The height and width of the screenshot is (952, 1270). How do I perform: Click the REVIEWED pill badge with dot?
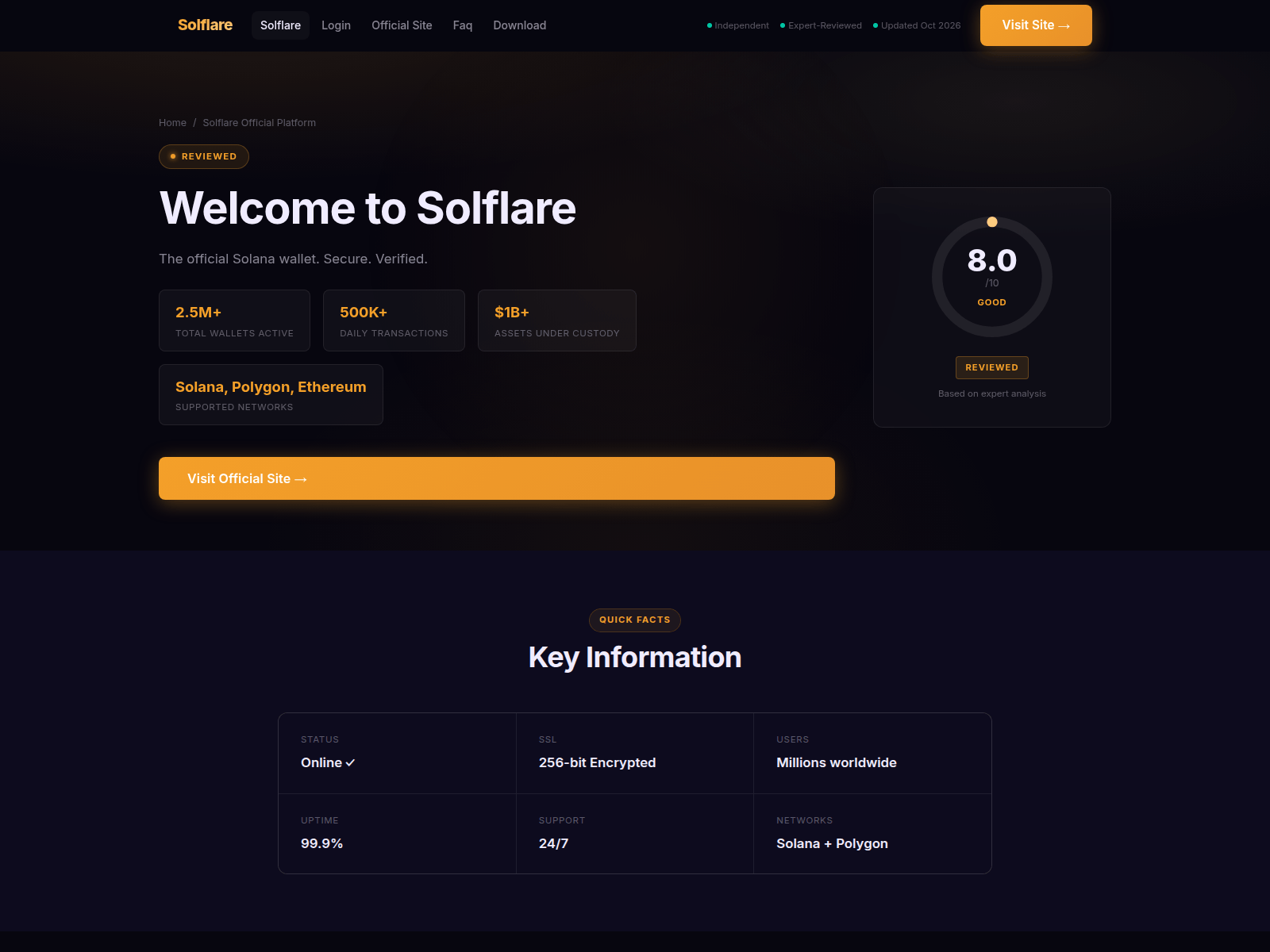coord(204,156)
